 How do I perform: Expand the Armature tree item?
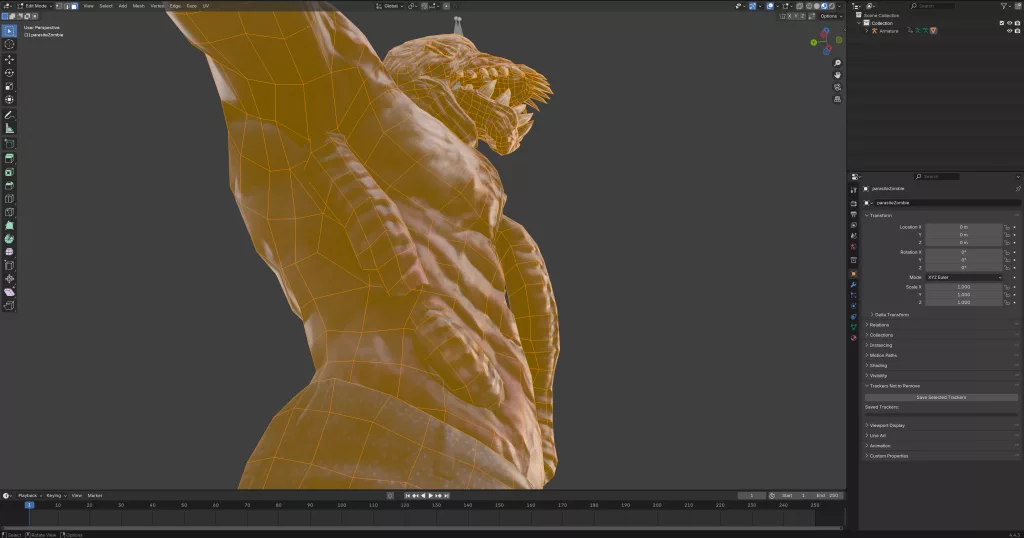866,31
